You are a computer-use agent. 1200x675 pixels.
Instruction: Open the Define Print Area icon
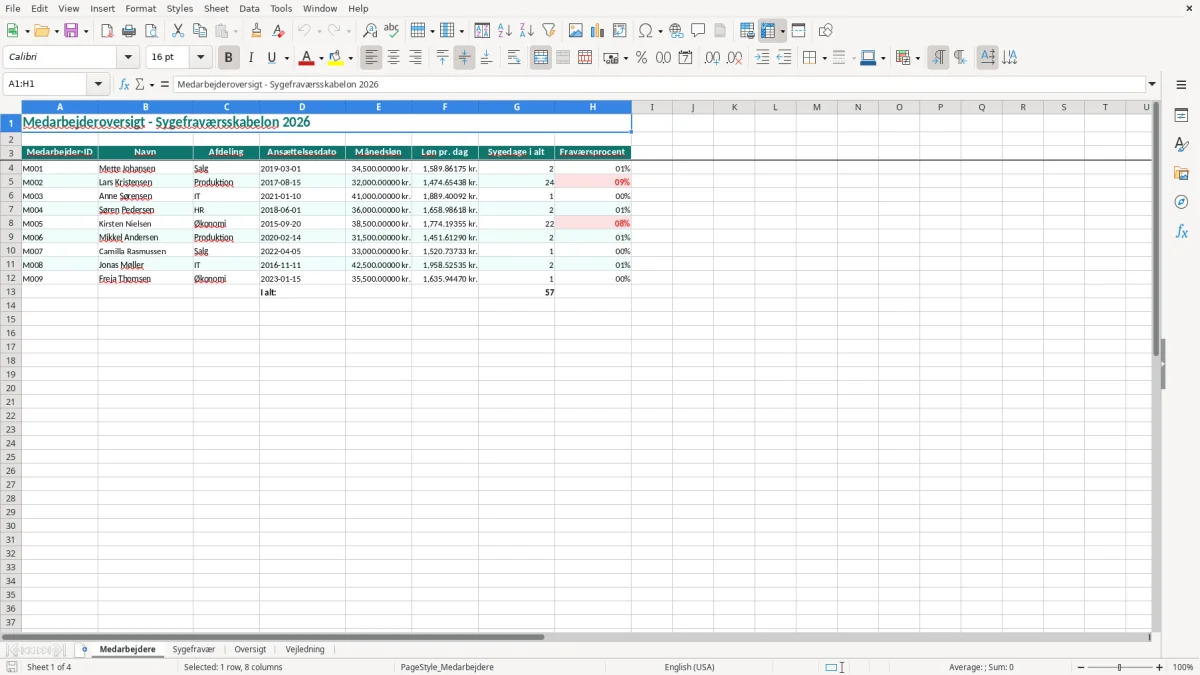pyautogui.click(x=747, y=31)
